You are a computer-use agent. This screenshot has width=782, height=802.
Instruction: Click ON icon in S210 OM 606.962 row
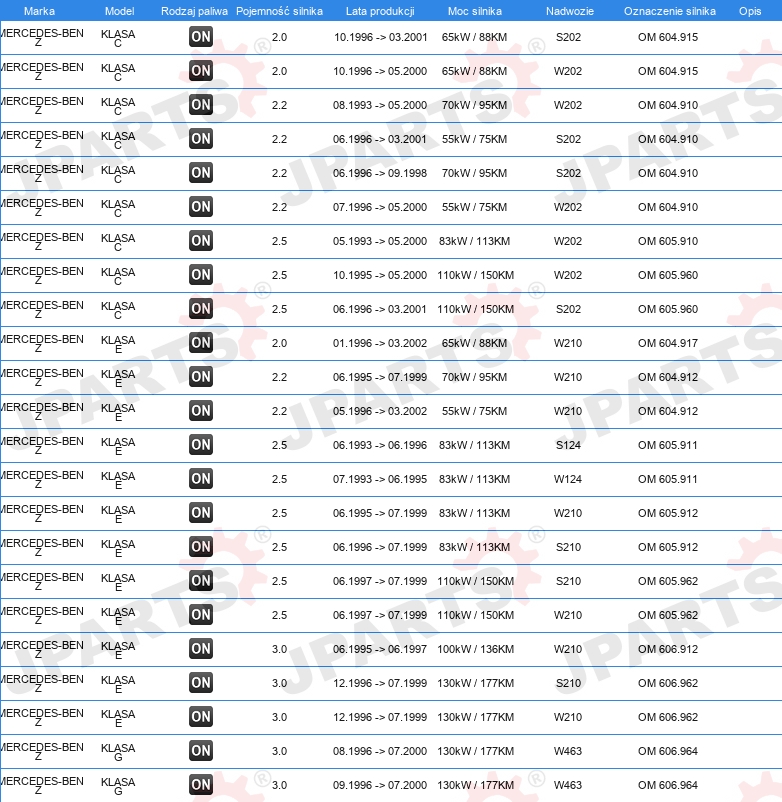[x=200, y=683]
